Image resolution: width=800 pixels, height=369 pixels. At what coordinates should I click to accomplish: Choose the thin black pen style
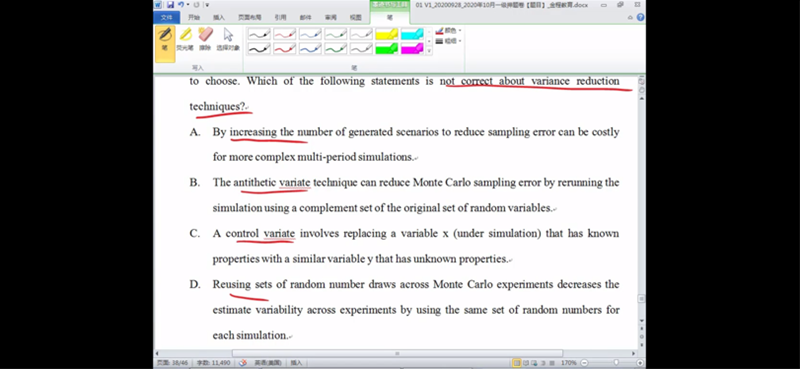(259, 34)
